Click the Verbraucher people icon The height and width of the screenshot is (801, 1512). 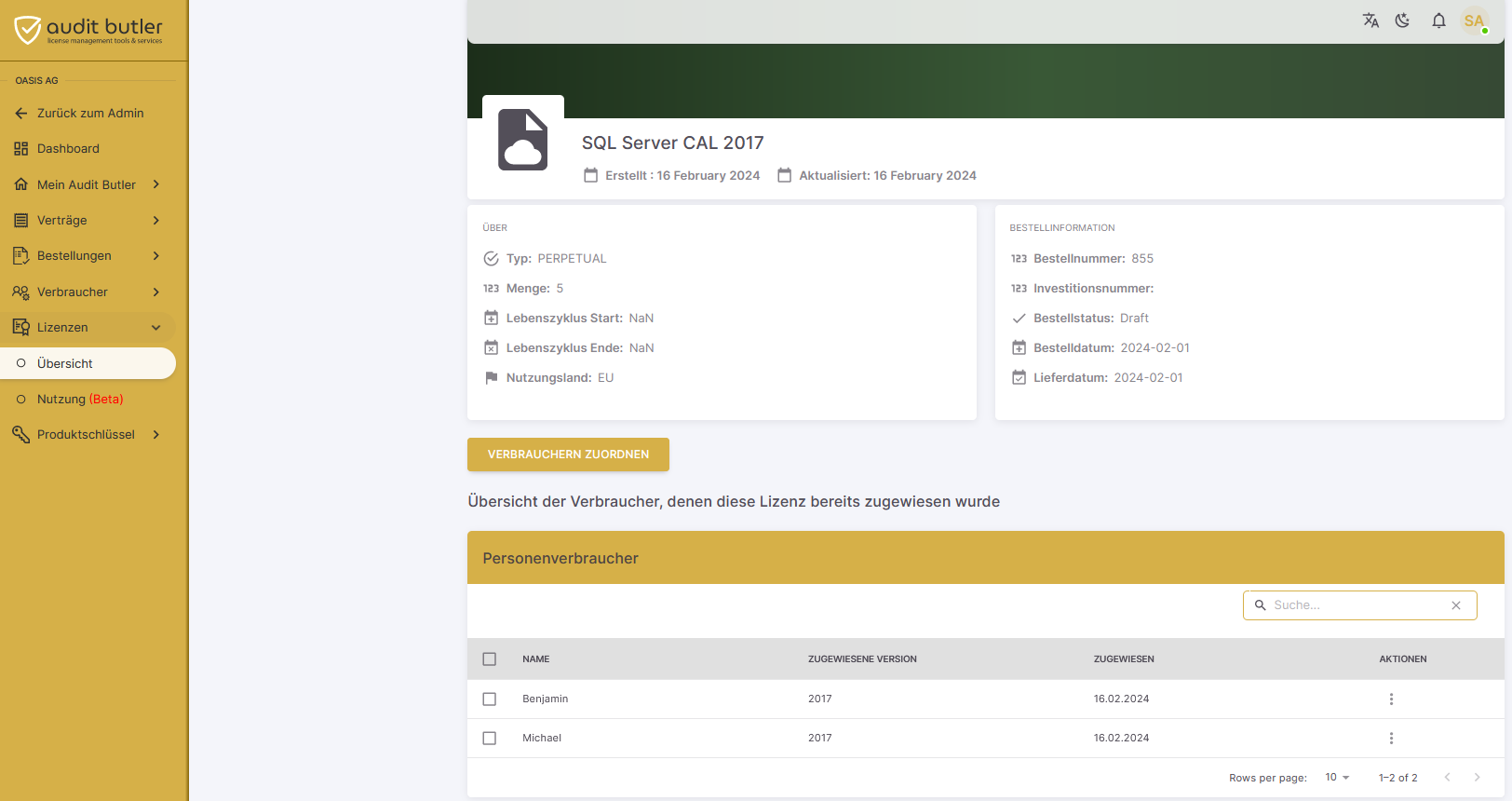coord(21,292)
